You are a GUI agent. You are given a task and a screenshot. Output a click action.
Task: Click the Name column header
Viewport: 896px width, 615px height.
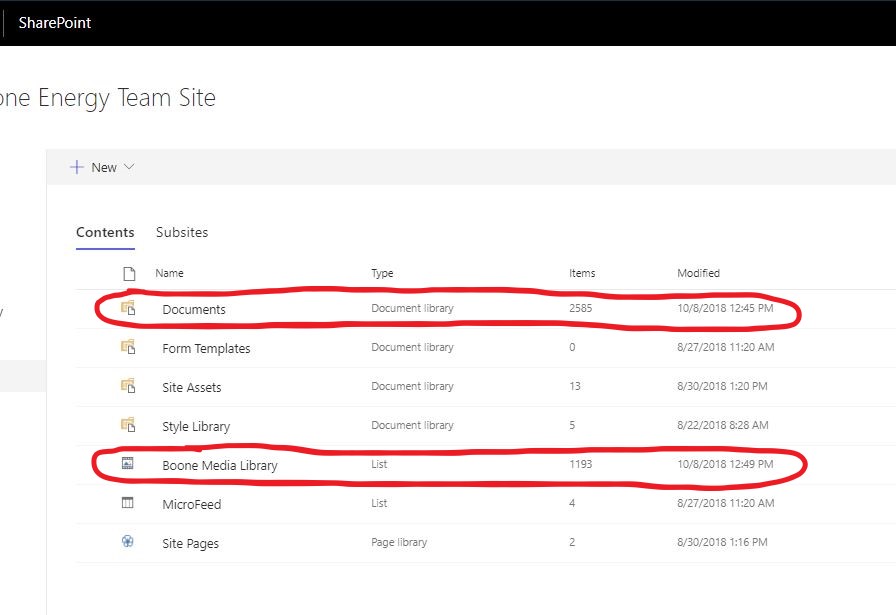click(x=169, y=273)
